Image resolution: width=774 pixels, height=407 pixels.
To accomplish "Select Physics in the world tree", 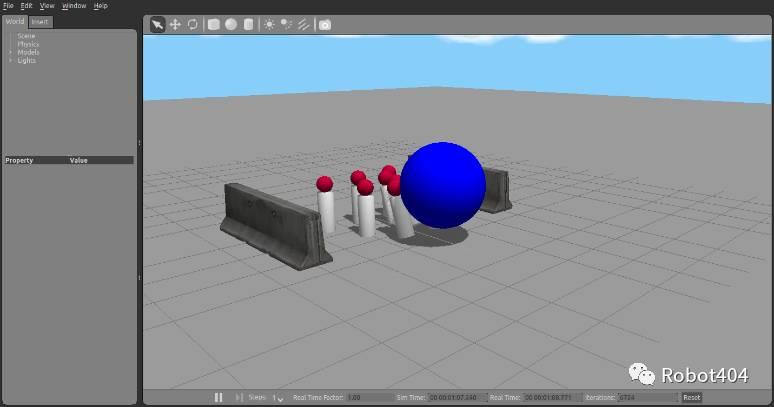I will 28,44.
